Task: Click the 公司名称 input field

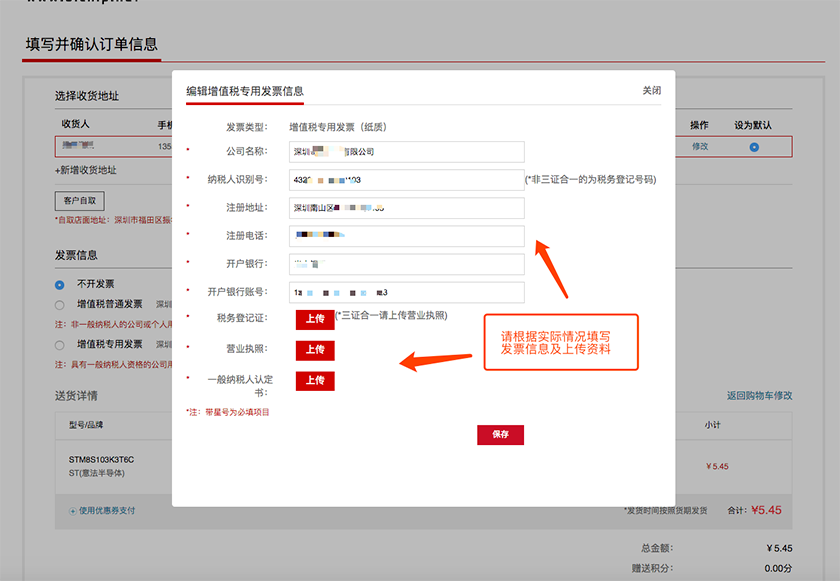Action: (406, 152)
